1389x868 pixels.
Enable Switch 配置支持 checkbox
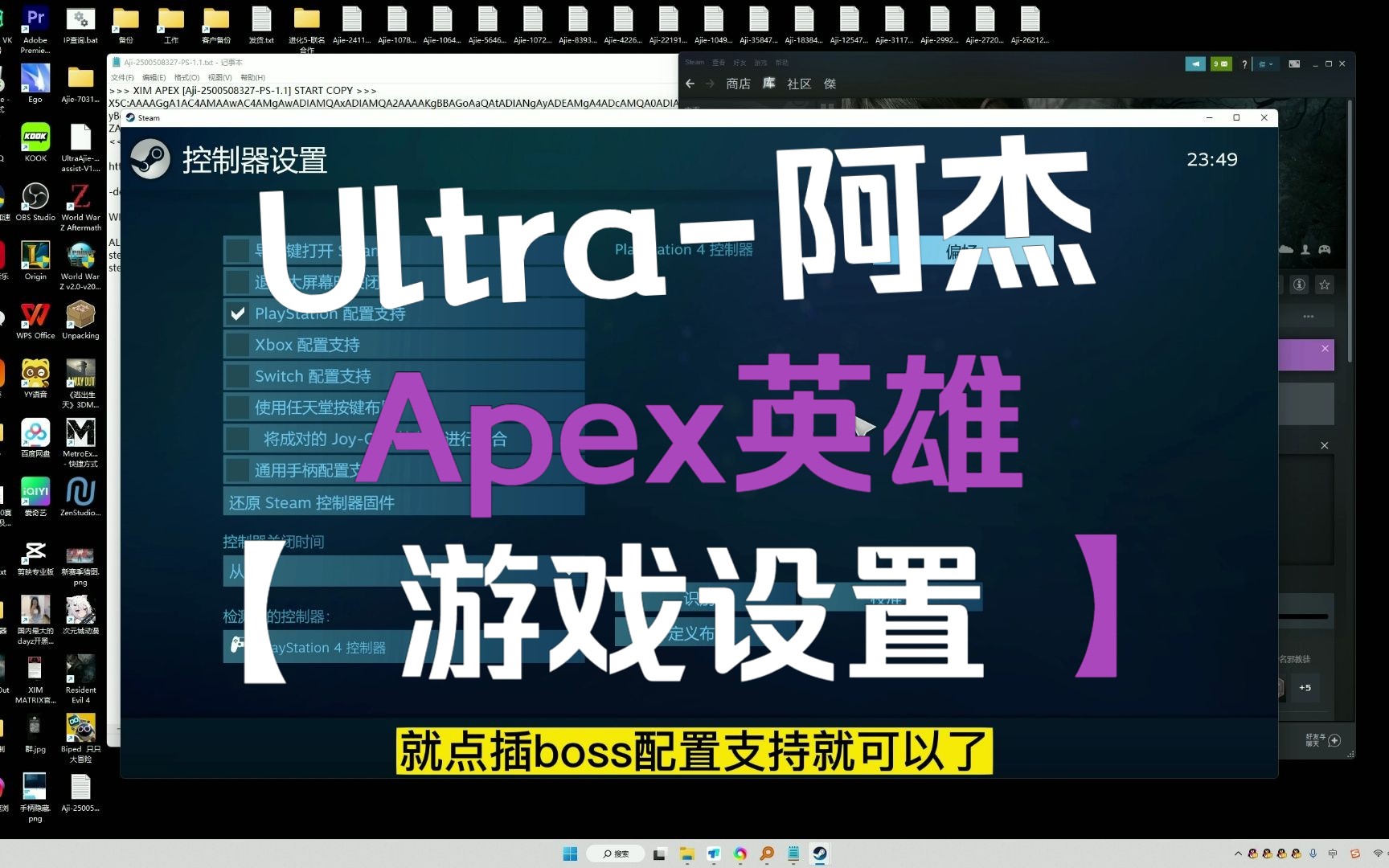pos(236,375)
